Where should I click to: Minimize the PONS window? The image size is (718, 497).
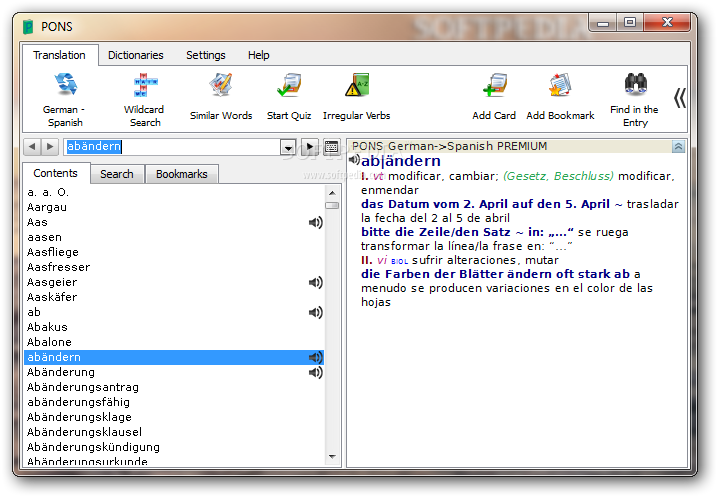pyautogui.click(x=603, y=22)
